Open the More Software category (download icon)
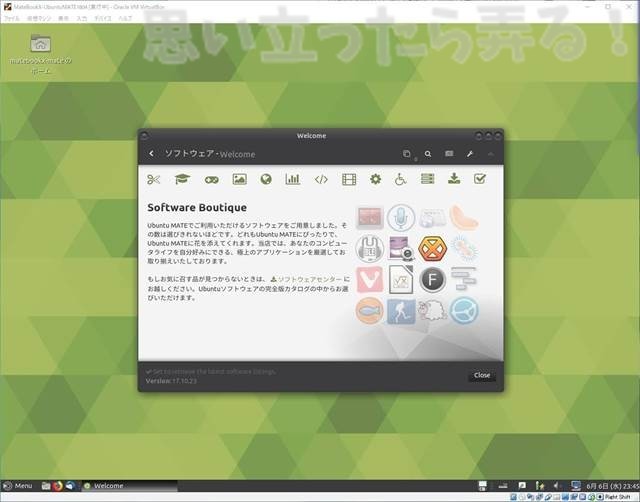640x502 pixels. click(454, 178)
